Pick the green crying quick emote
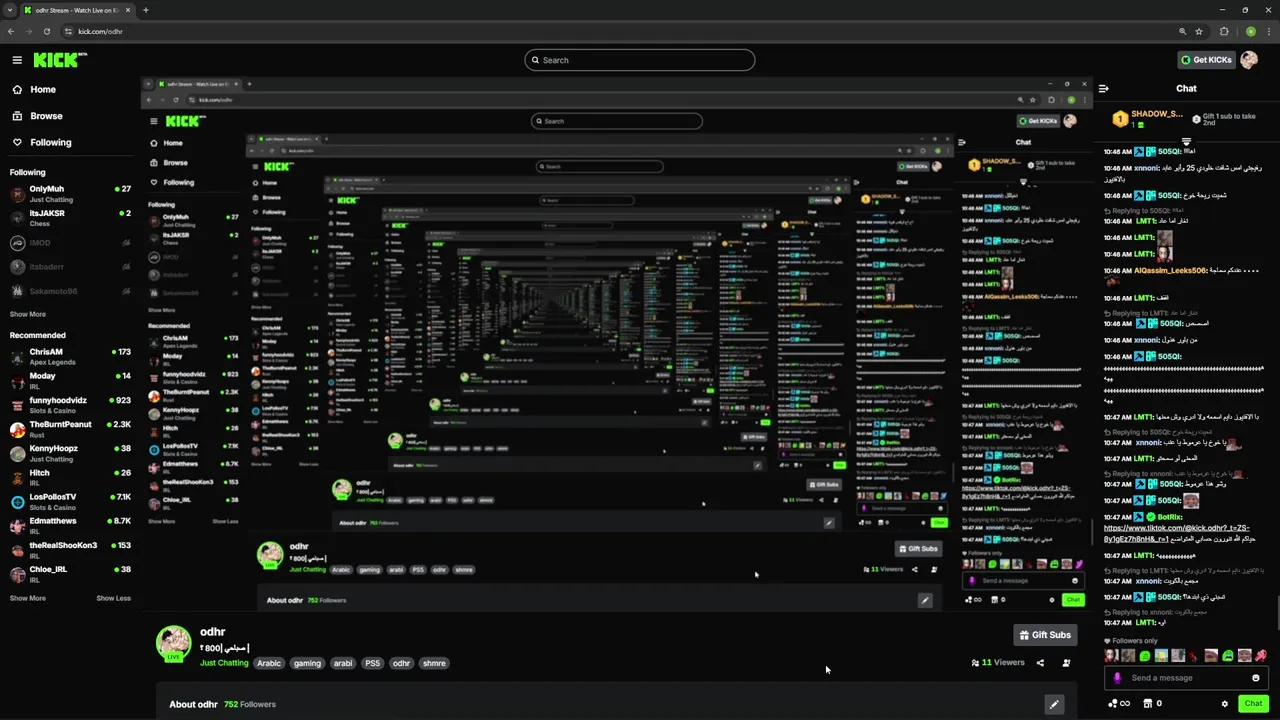This screenshot has width=1280, height=720. pos(1228,656)
